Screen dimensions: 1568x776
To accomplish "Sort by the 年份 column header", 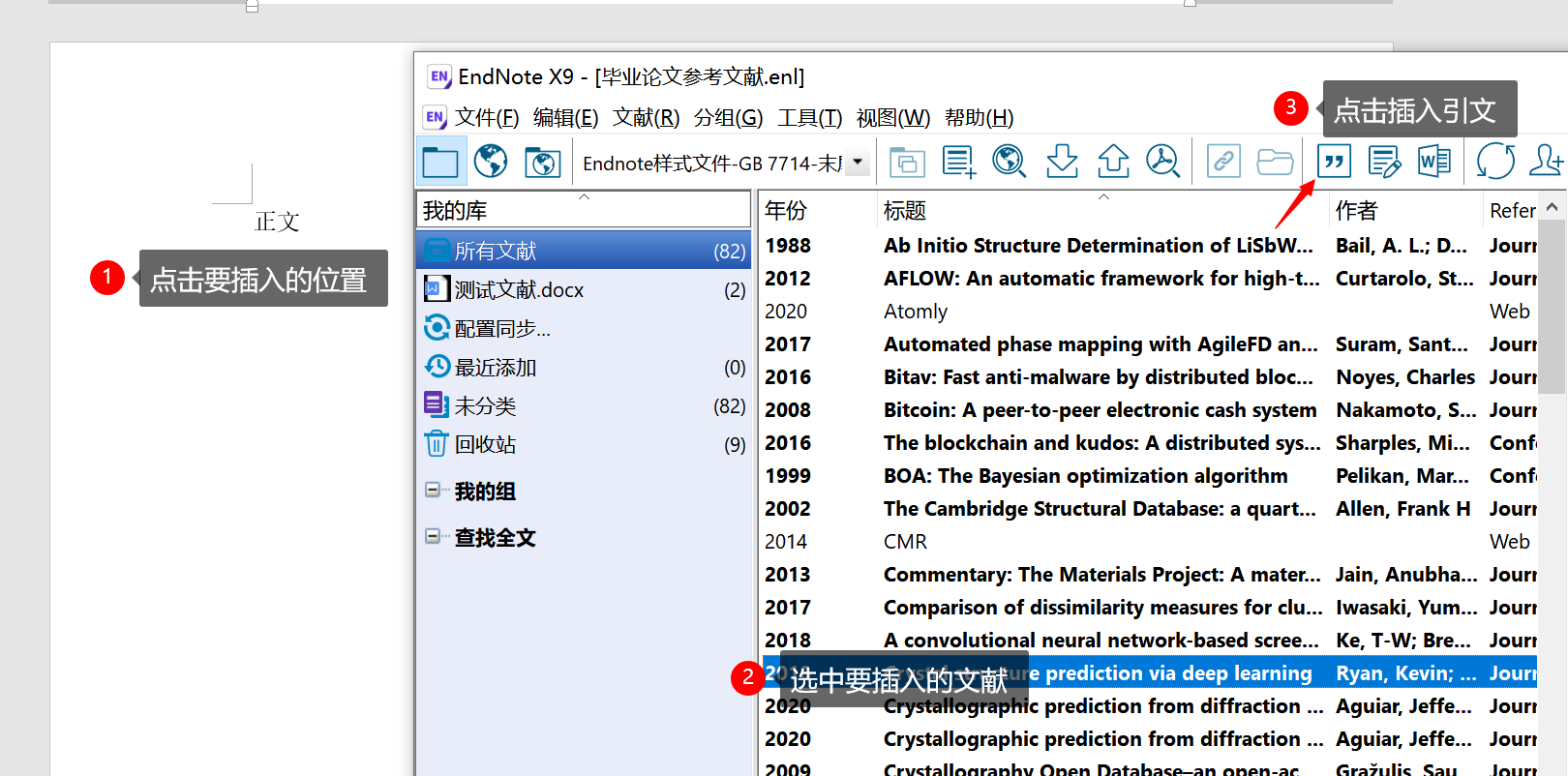I will point(817,210).
